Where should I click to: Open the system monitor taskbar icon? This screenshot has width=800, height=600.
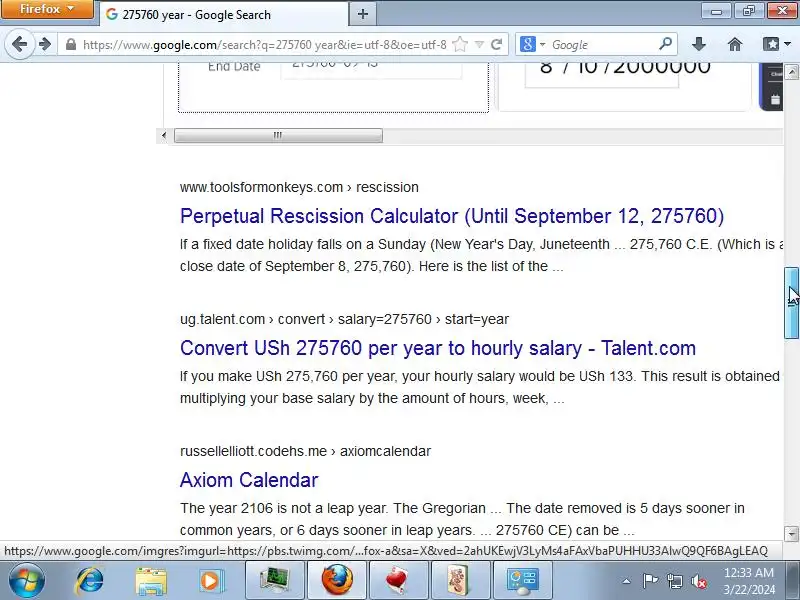click(274, 580)
